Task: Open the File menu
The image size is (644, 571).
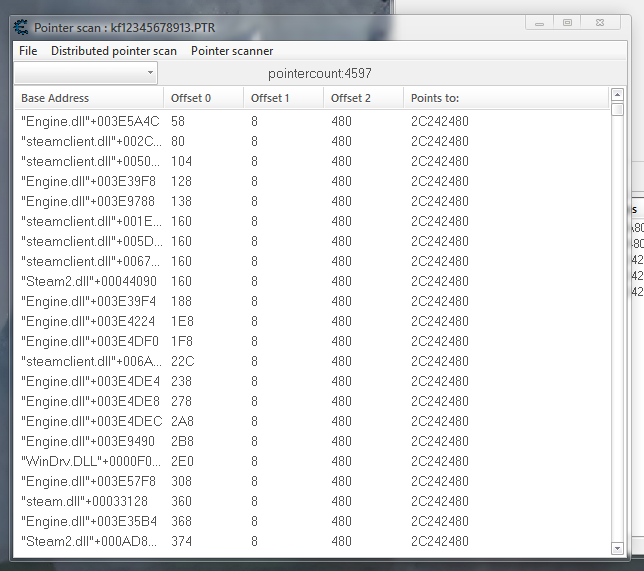Action: click(28, 51)
